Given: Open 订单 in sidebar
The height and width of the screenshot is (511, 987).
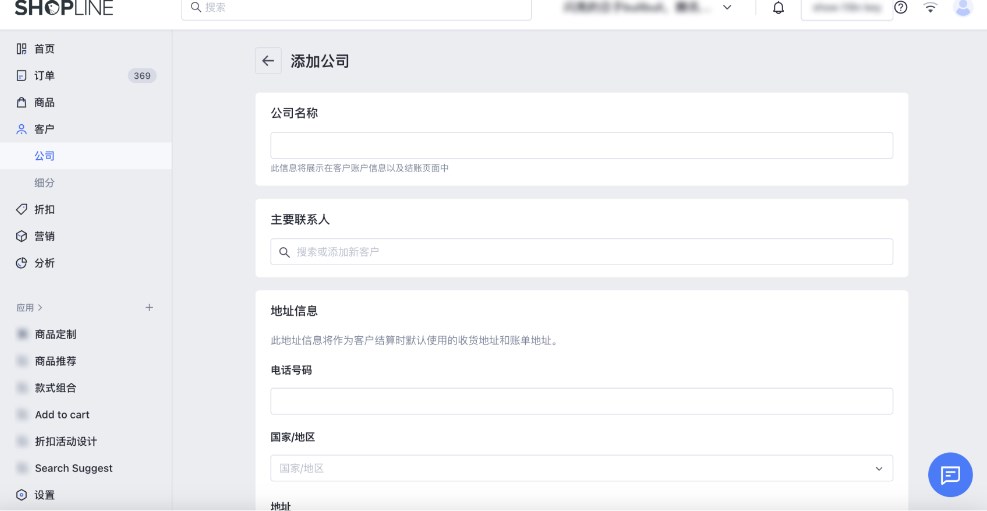Looking at the screenshot, I should click(x=45, y=76).
